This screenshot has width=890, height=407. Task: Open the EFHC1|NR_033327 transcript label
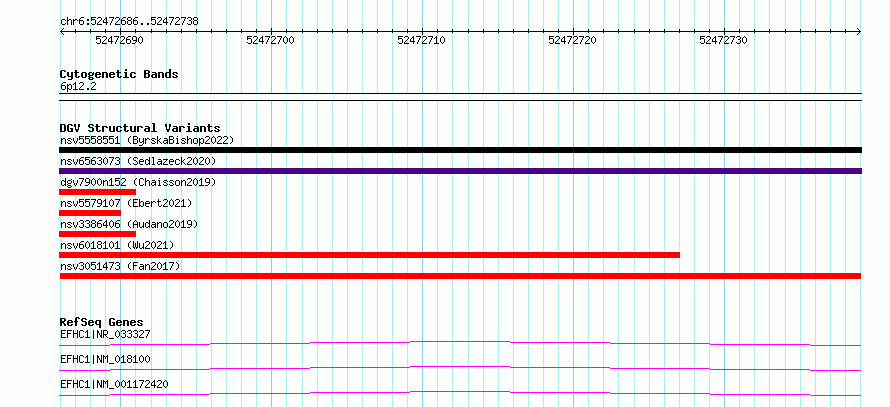coord(105,334)
